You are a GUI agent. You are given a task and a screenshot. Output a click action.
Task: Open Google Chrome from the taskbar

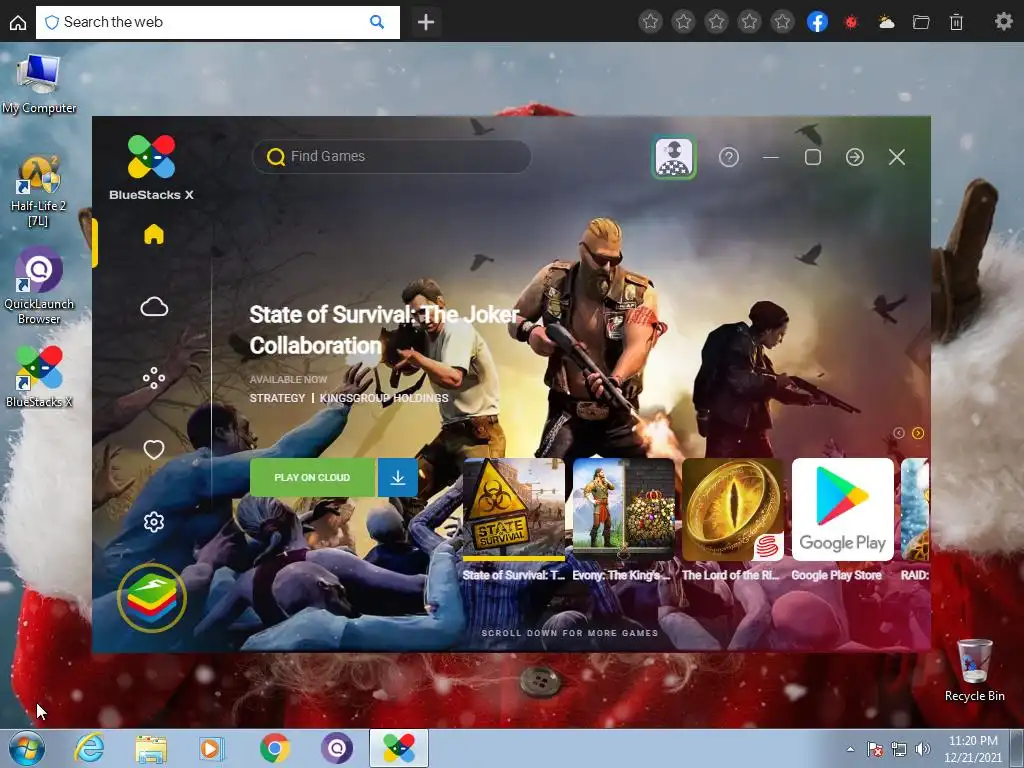(x=275, y=748)
